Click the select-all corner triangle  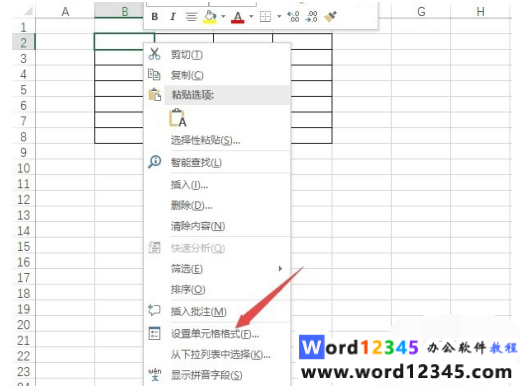28,11
